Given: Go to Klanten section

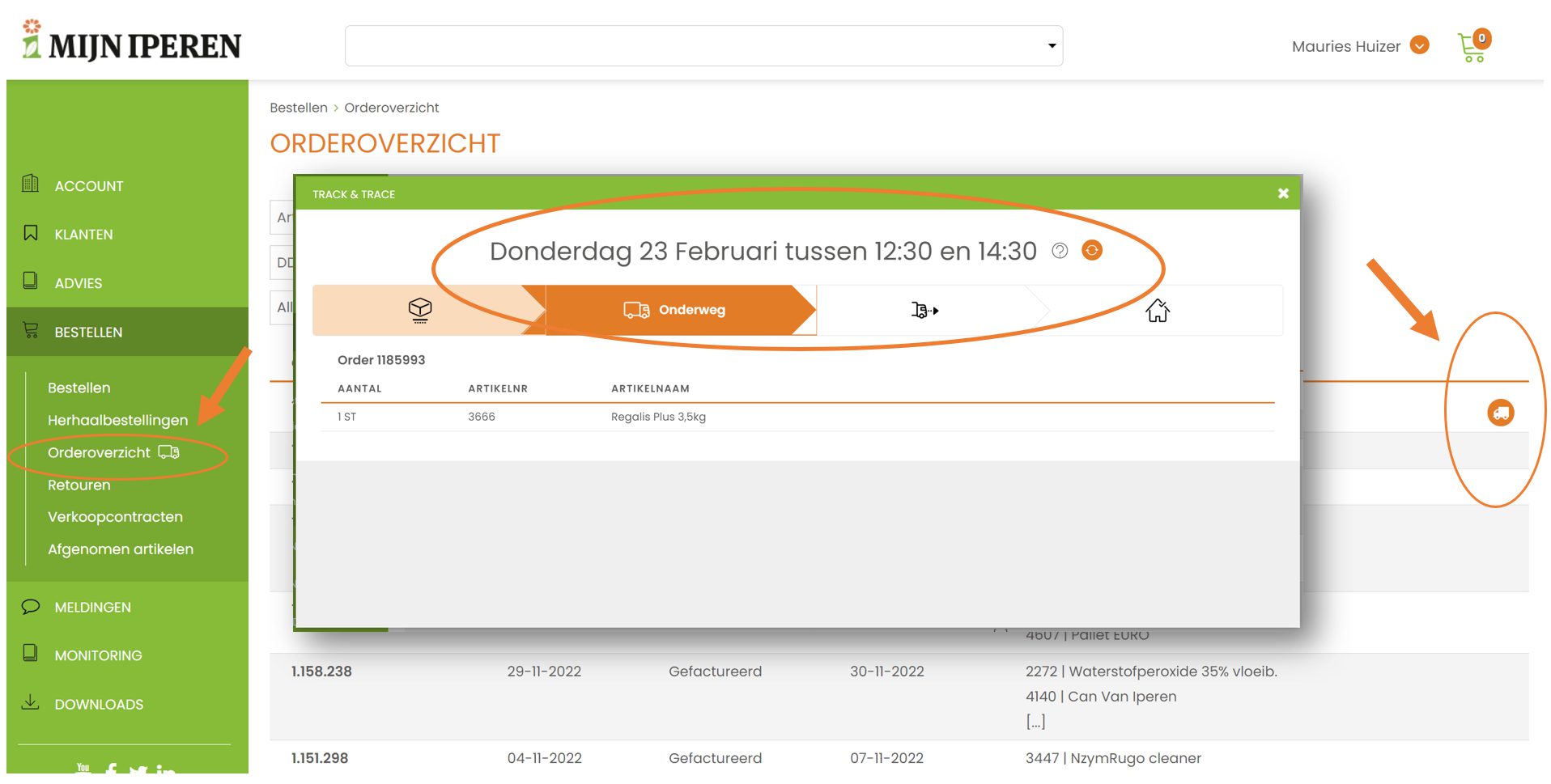Looking at the screenshot, I should click(x=83, y=235).
